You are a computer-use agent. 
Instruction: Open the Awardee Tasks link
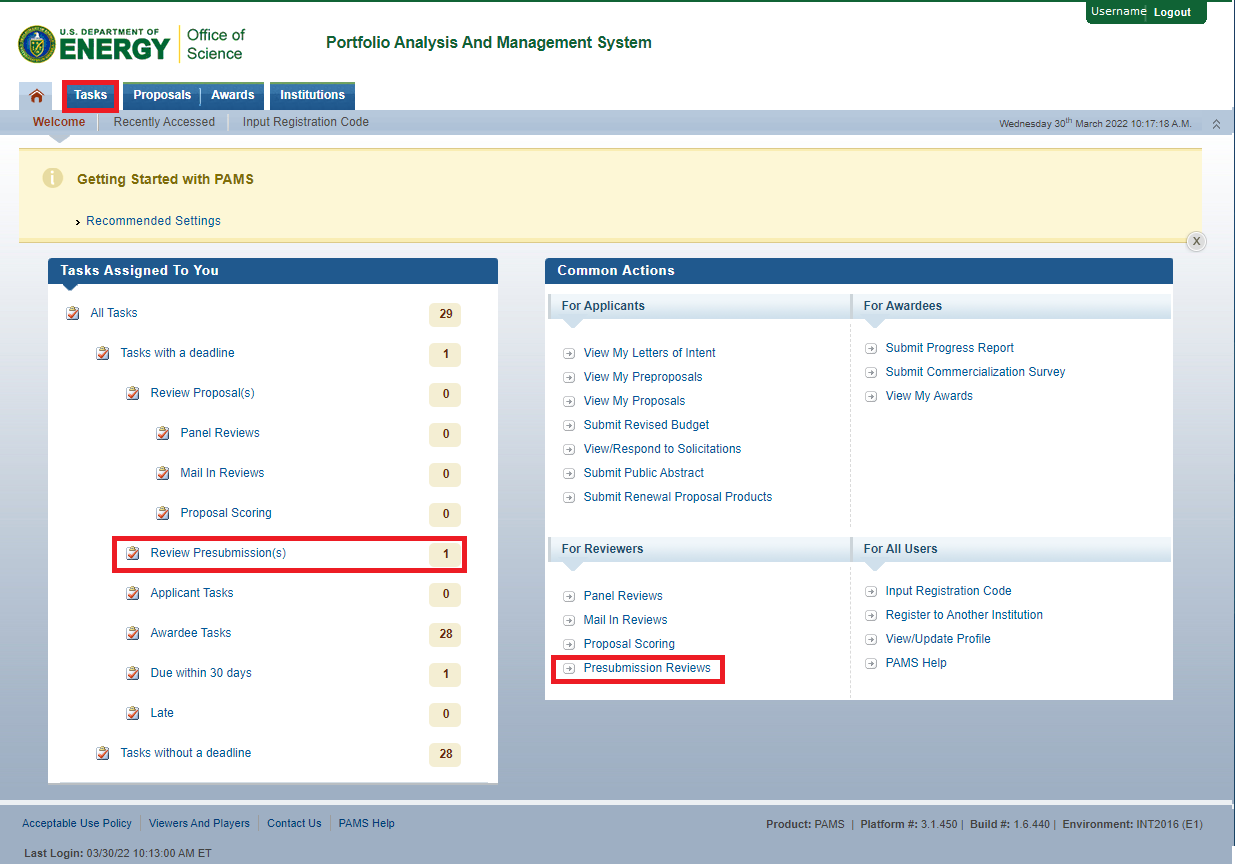click(x=191, y=633)
